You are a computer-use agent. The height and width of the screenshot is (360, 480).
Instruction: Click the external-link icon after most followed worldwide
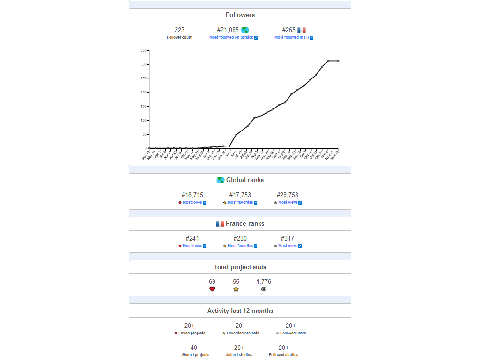pyautogui.click(x=256, y=38)
